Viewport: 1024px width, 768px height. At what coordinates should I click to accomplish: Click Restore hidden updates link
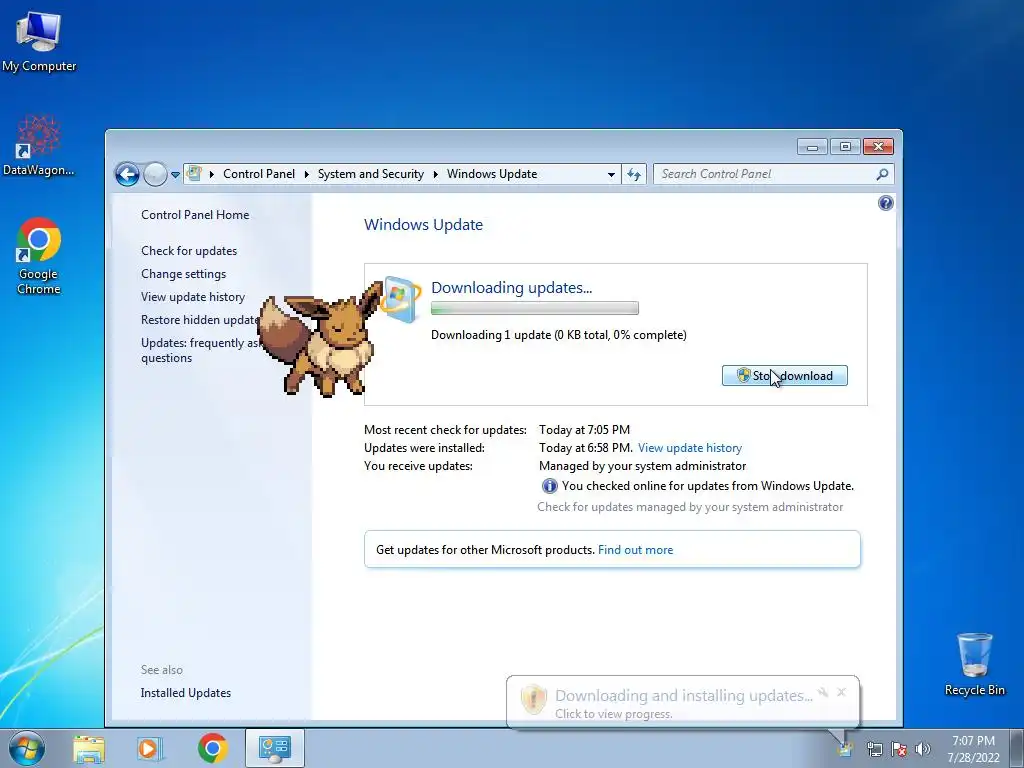(200, 320)
